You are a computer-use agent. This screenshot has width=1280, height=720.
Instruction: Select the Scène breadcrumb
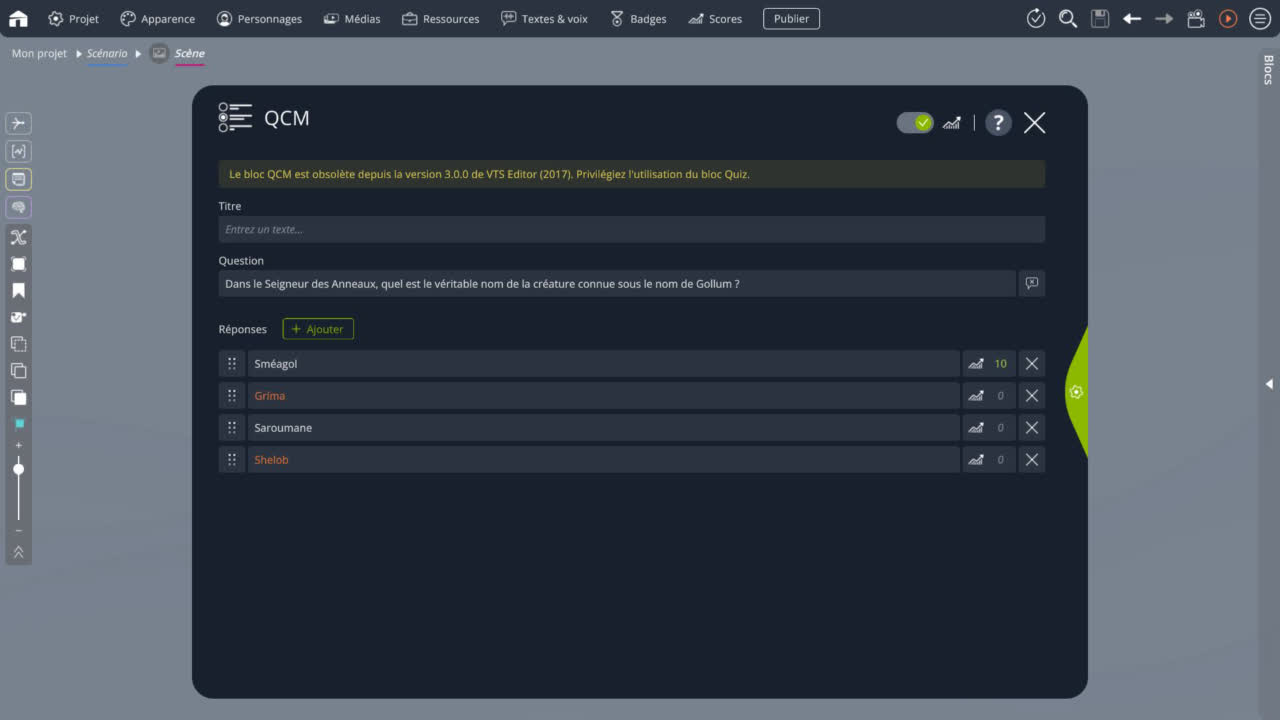click(x=189, y=53)
